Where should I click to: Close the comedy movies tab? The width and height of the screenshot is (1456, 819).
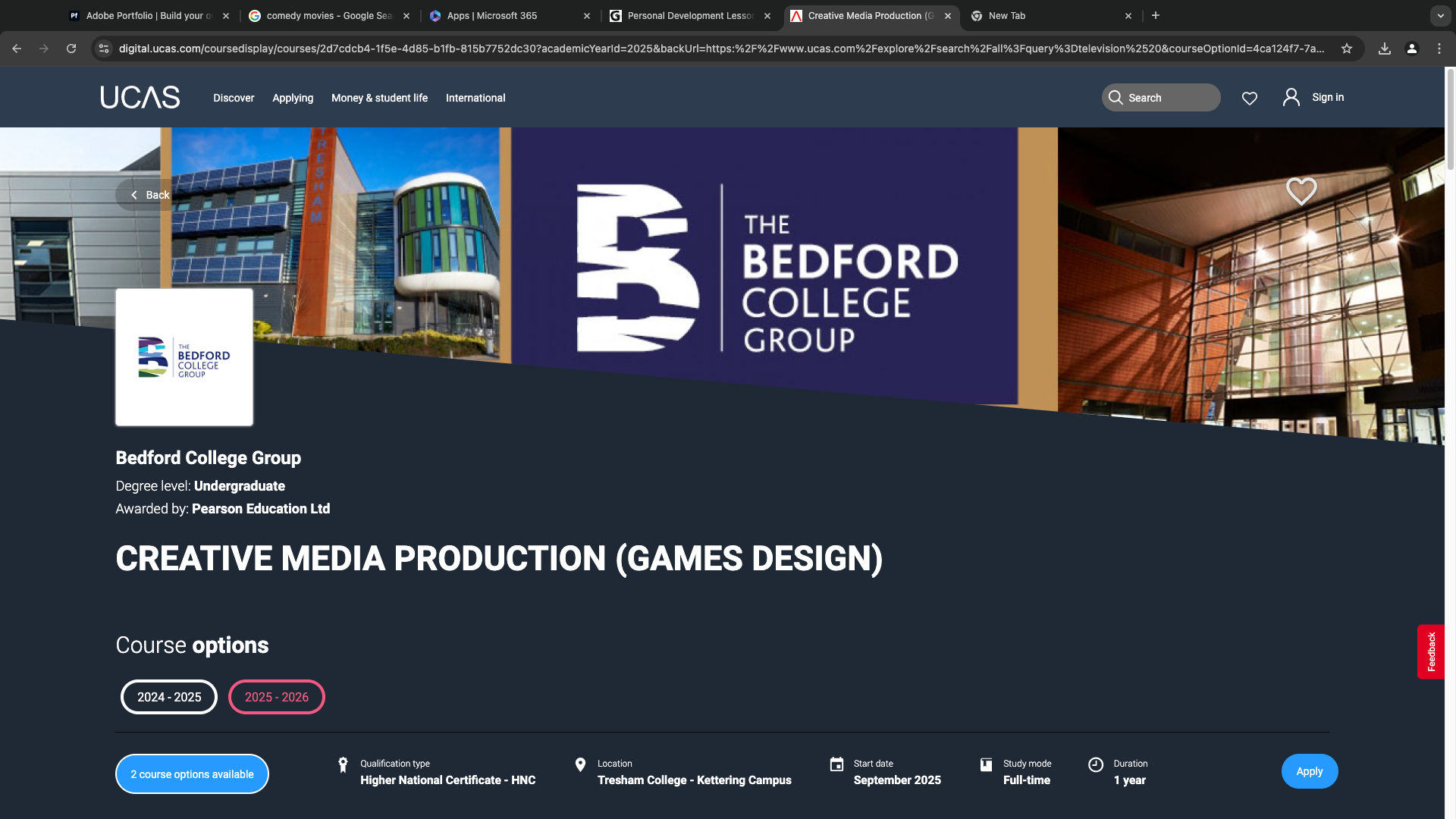coord(406,16)
